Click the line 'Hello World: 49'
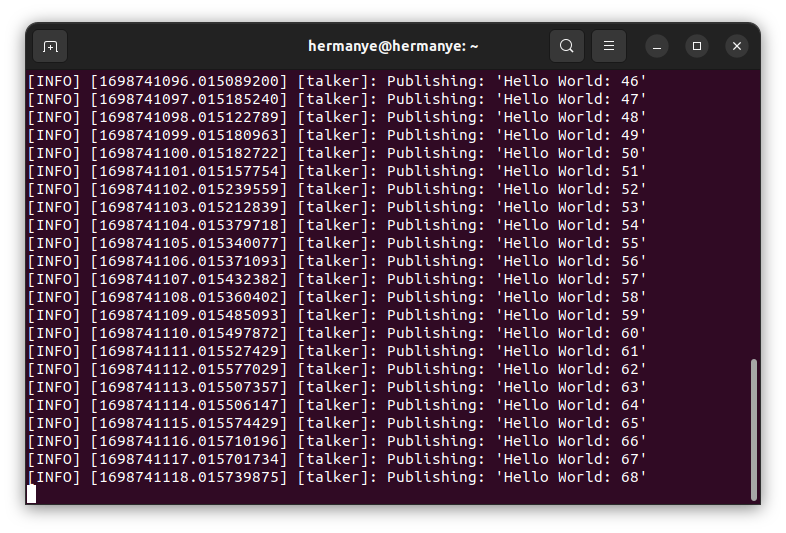 tap(337, 135)
